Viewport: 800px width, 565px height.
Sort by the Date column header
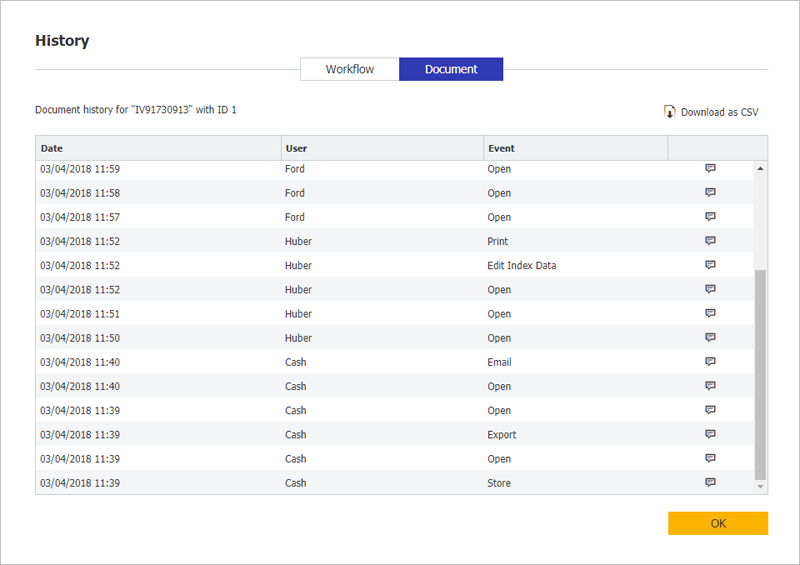coord(158,148)
